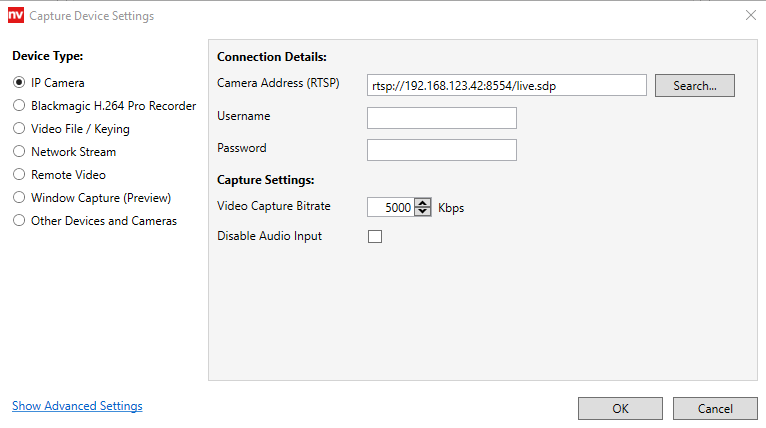Choose Window Capture (Preview) option

pos(19,198)
